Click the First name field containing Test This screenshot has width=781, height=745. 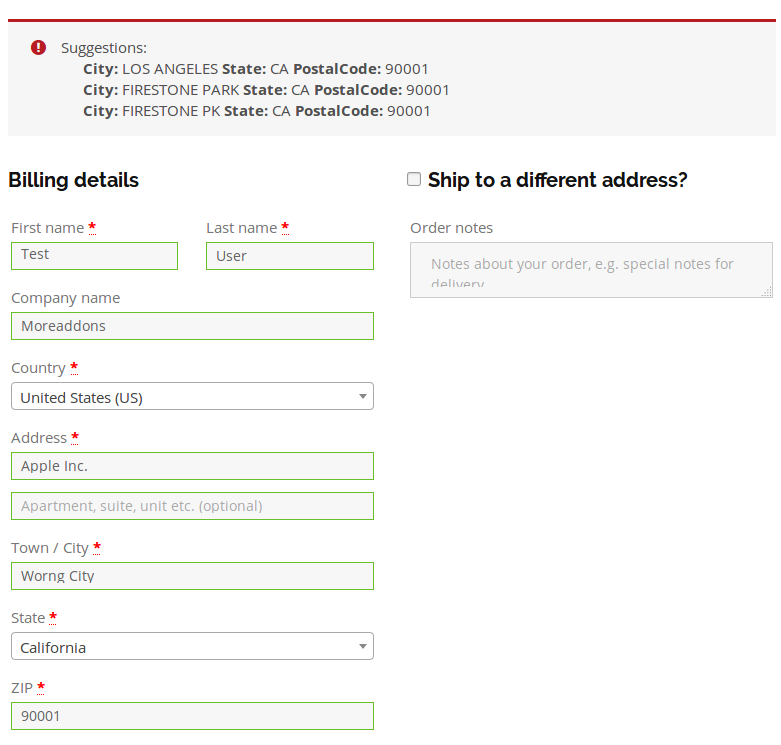coord(95,256)
